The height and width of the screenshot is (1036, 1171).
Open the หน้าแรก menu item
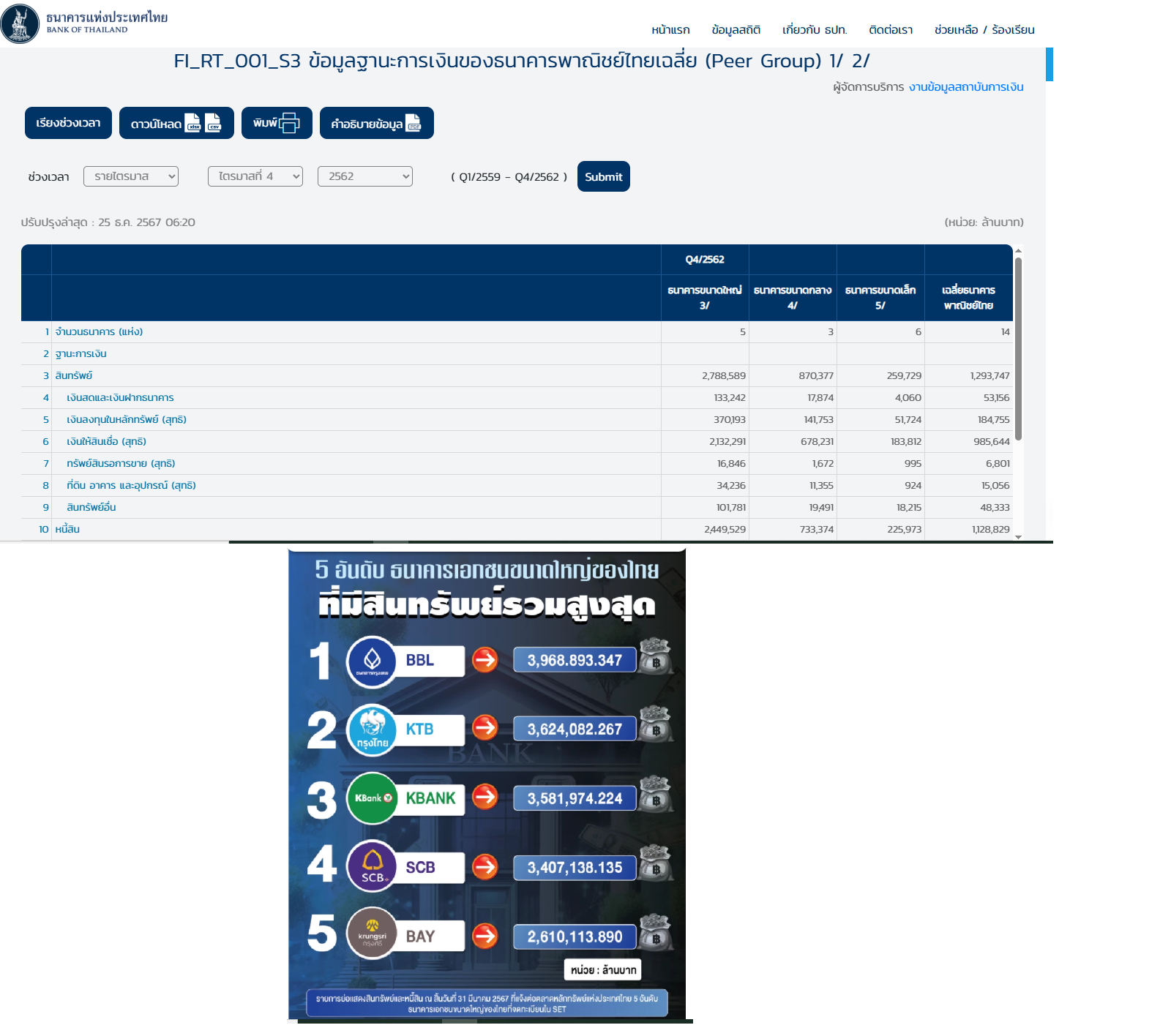(x=670, y=30)
